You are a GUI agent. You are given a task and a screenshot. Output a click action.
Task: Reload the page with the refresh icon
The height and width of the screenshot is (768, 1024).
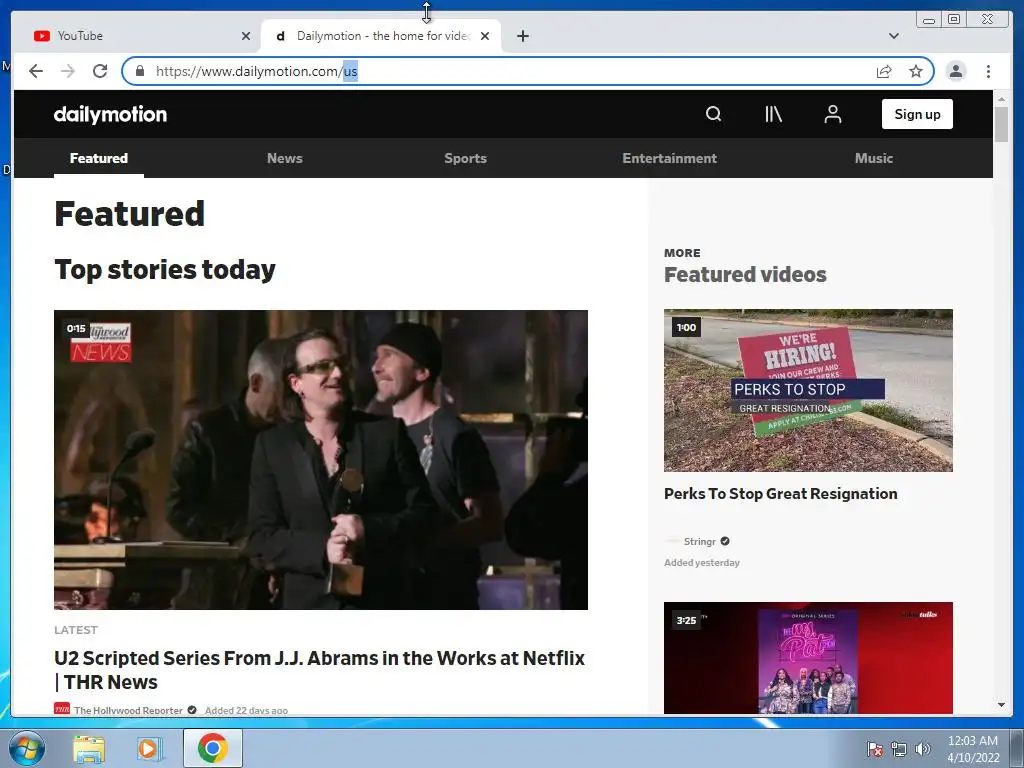point(100,71)
